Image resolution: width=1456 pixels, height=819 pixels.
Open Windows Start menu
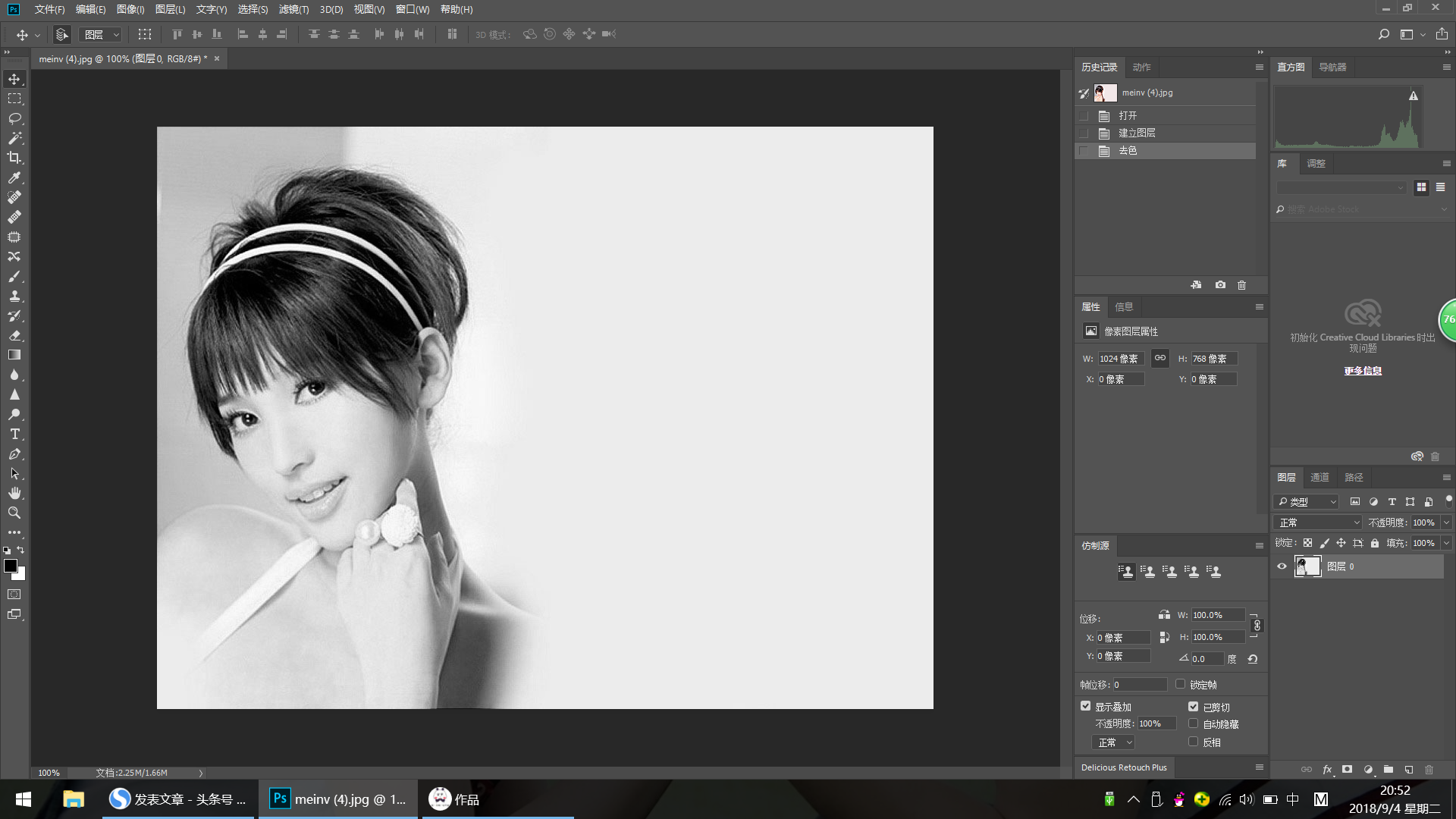23,799
